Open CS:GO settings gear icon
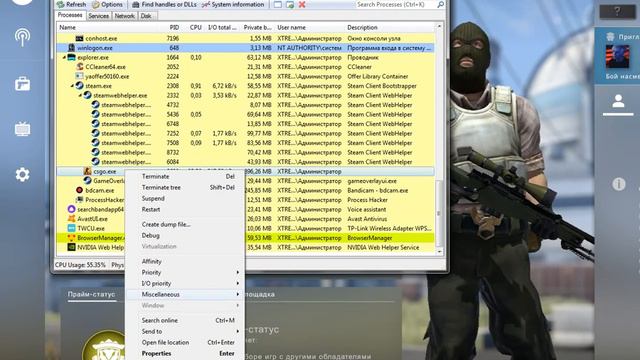This screenshot has width=640, height=360. (x=22, y=175)
